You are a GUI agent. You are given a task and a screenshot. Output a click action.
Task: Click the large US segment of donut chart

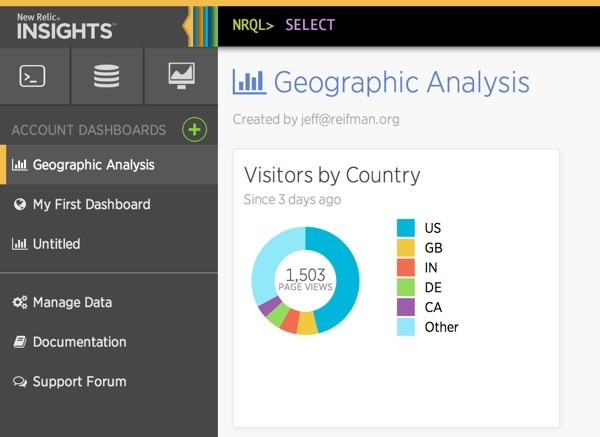pyautogui.click(x=345, y=277)
